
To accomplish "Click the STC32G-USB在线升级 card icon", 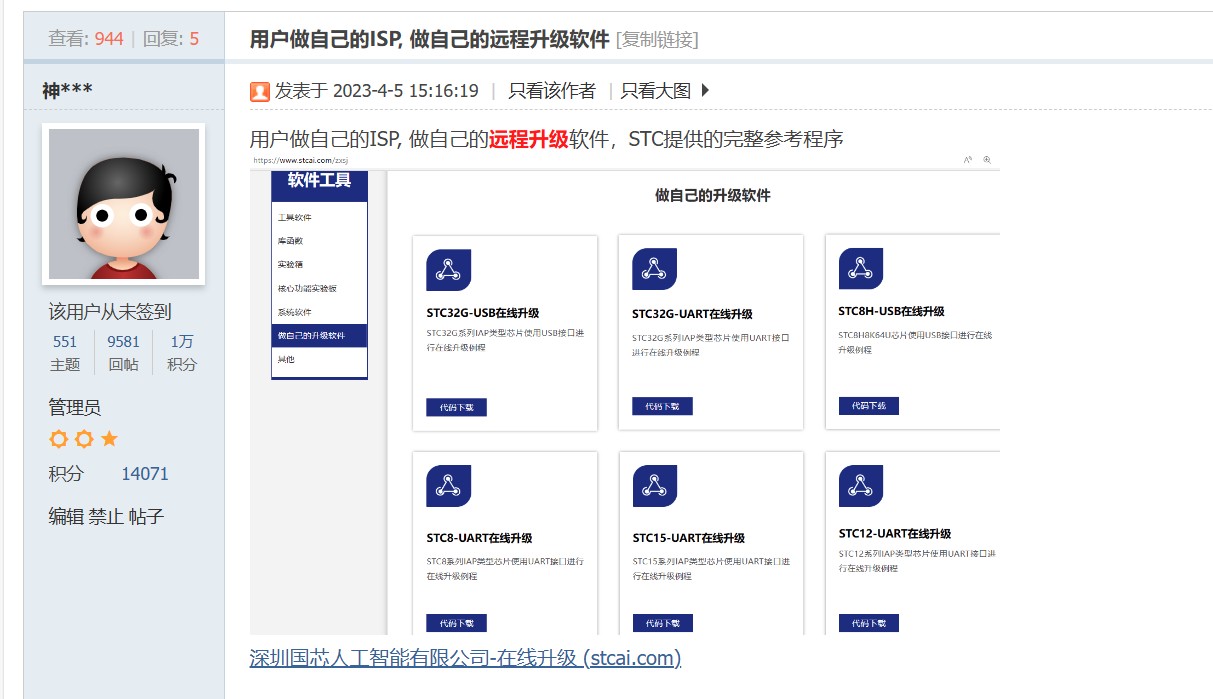I will [449, 270].
